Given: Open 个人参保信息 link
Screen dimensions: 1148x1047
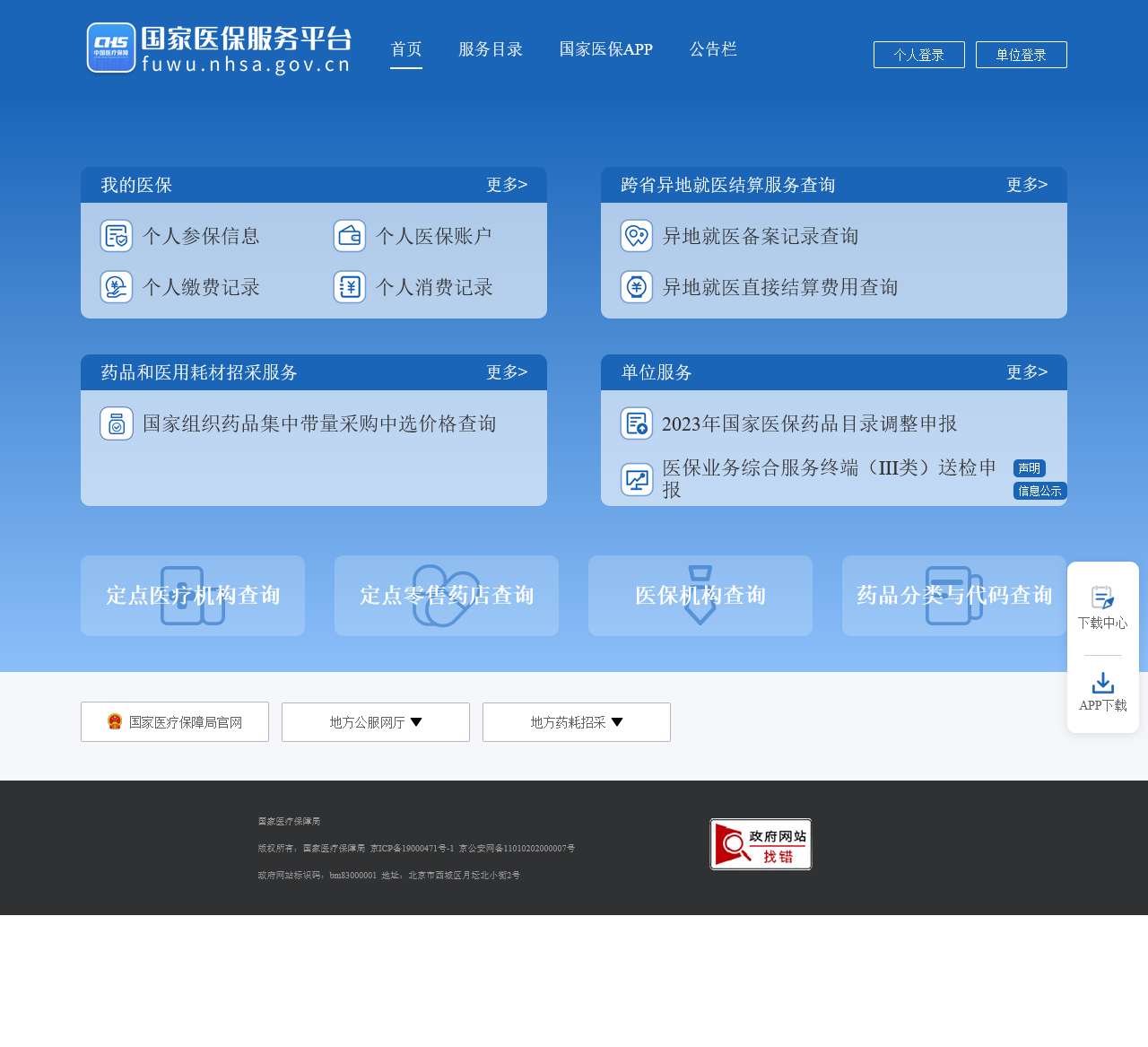Looking at the screenshot, I should (x=201, y=236).
